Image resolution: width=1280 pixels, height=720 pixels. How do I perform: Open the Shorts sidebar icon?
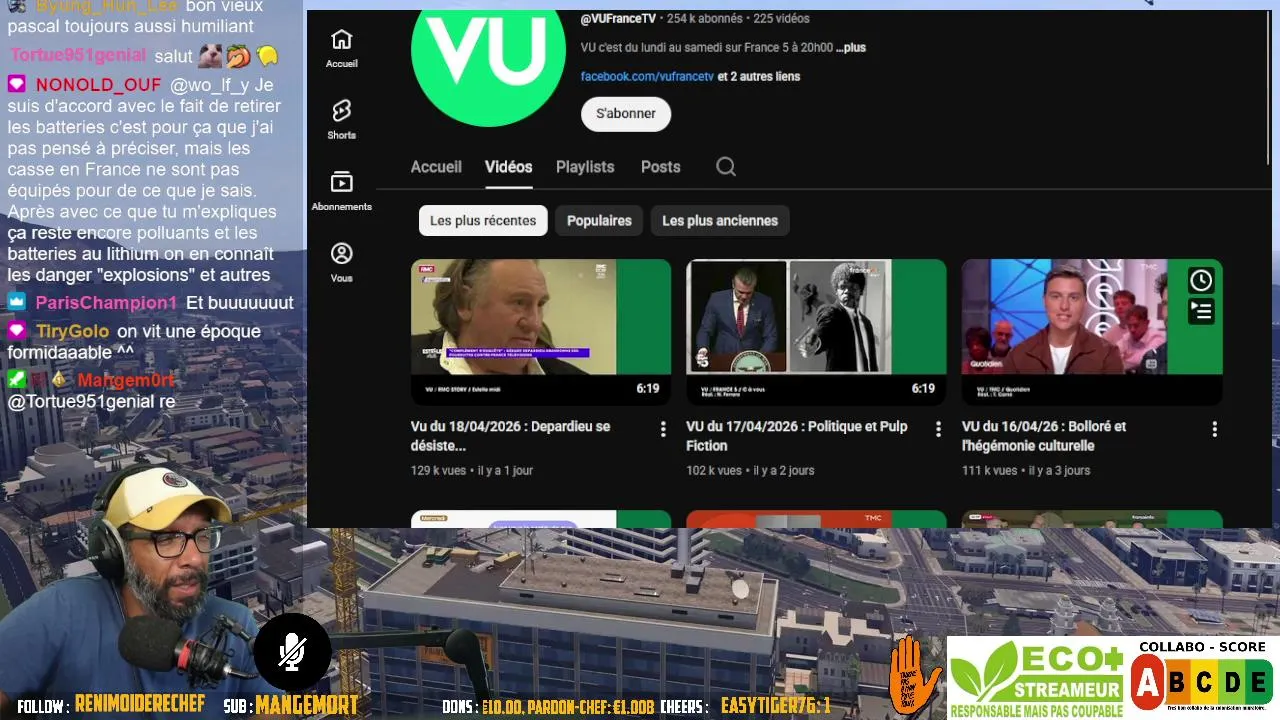tap(341, 111)
